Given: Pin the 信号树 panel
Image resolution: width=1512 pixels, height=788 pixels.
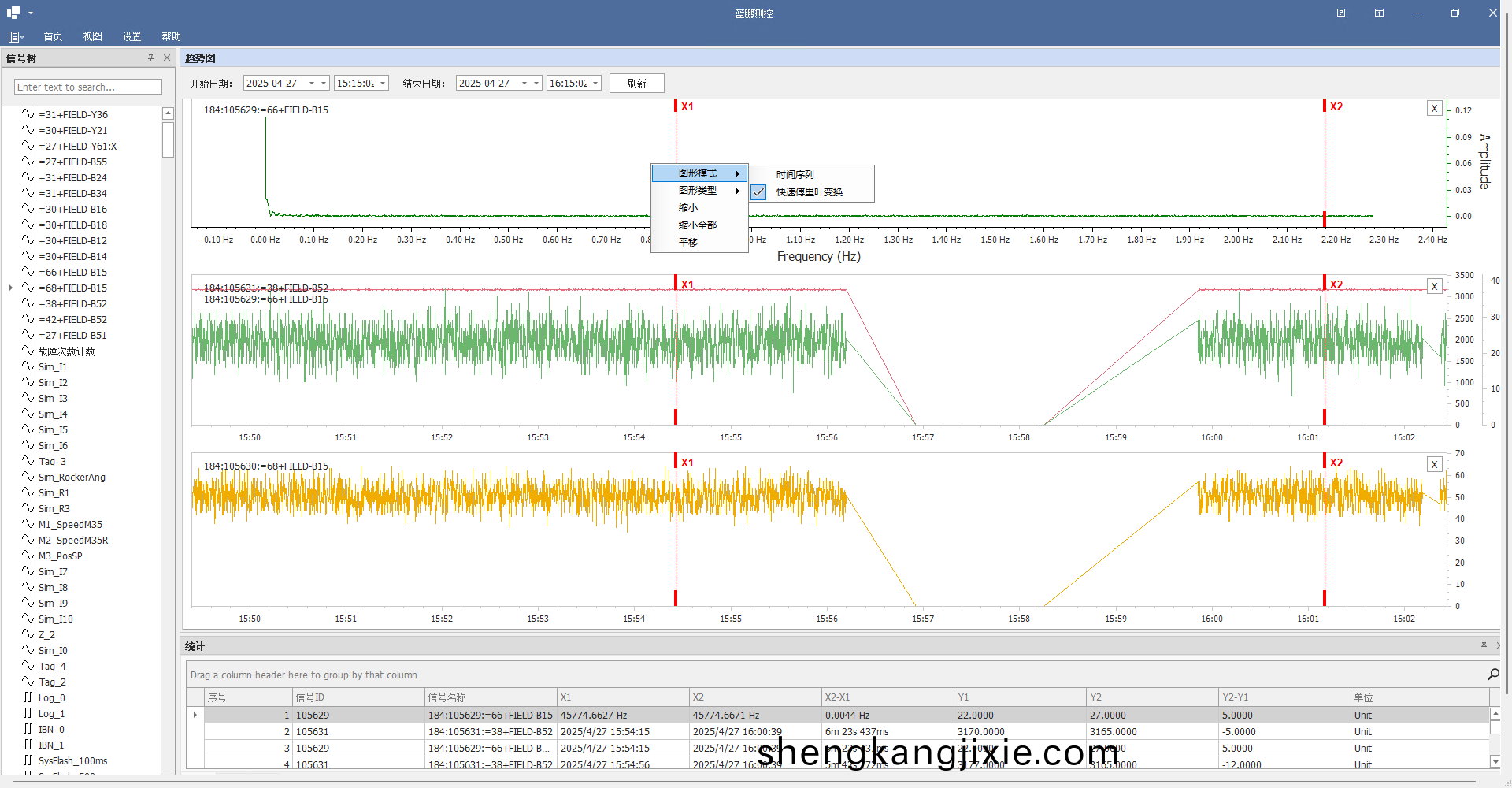Looking at the screenshot, I should [x=150, y=58].
